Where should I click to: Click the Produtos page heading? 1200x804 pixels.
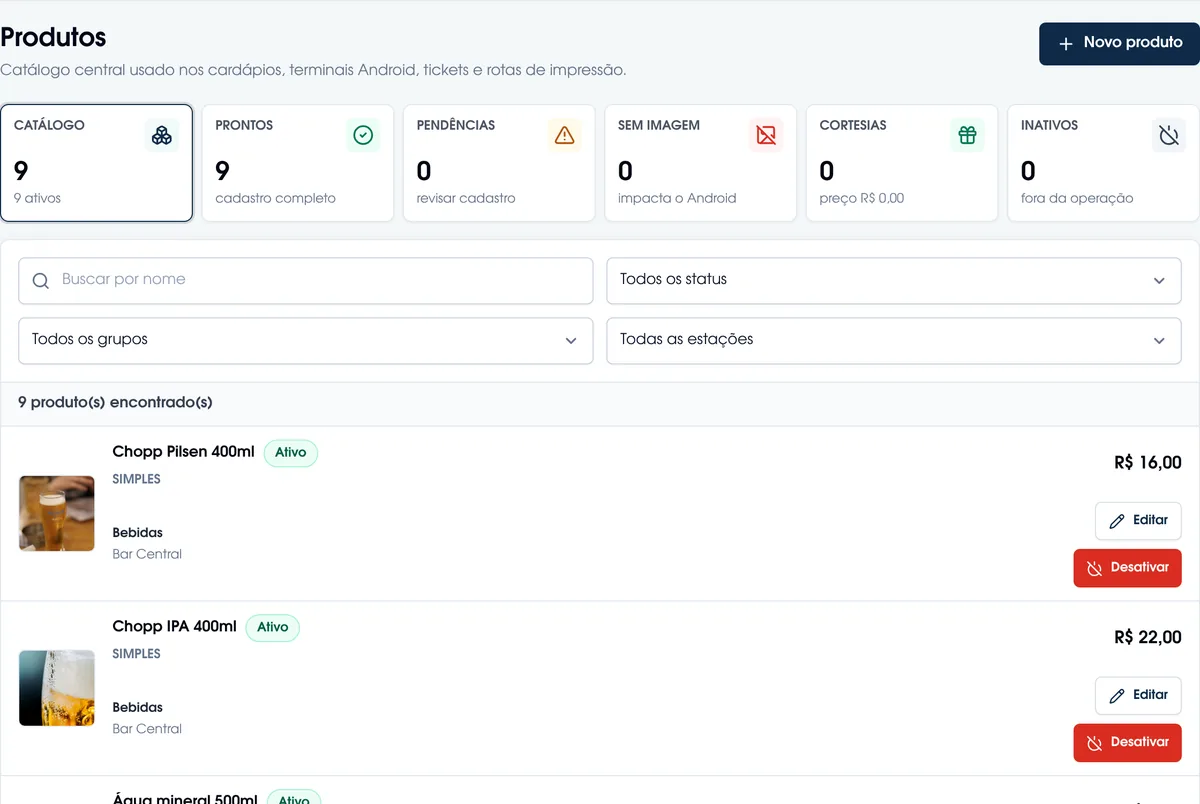pos(53,37)
